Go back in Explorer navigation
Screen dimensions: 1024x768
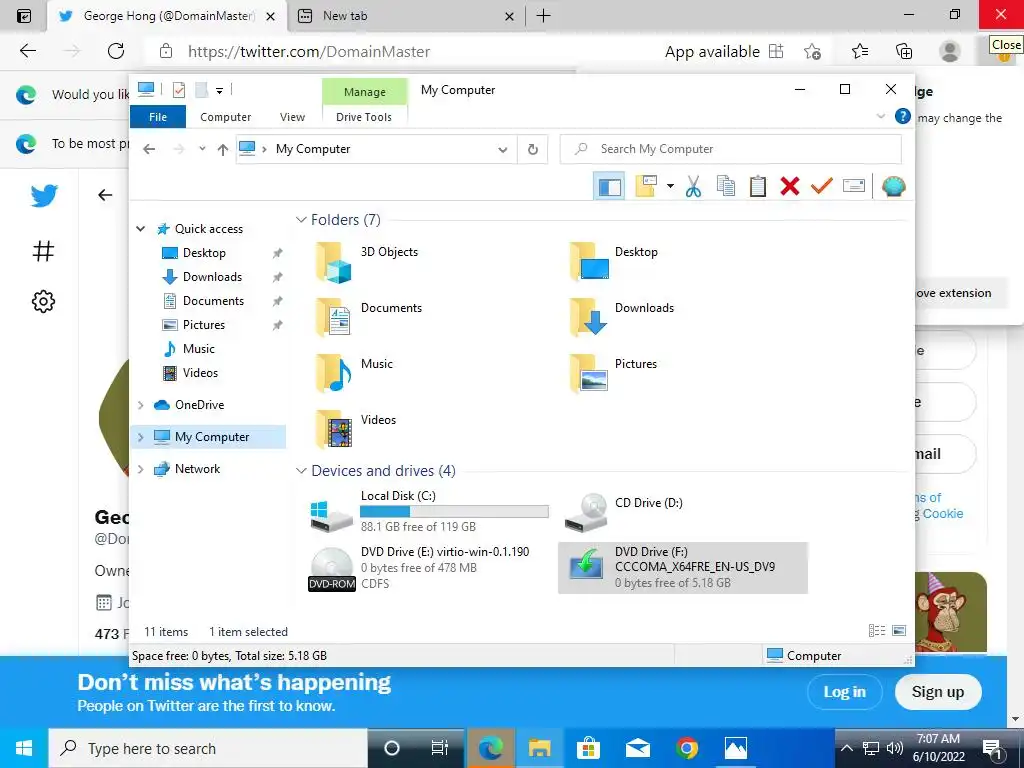(x=149, y=149)
